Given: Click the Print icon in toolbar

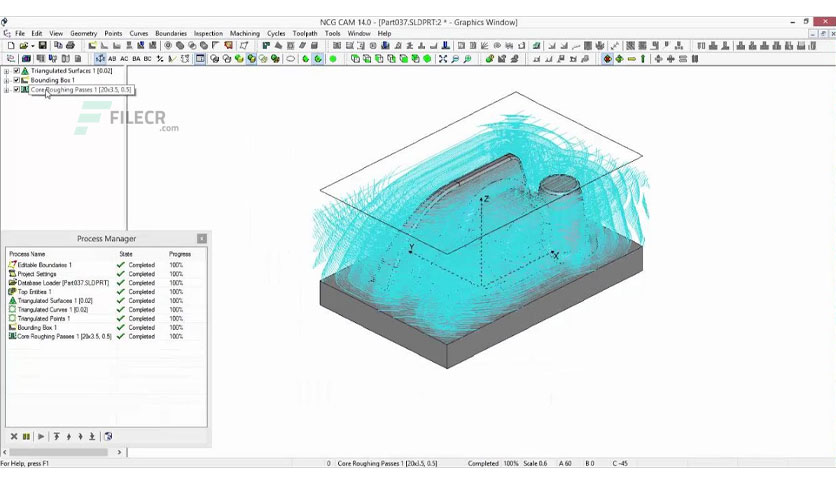Looking at the screenshot, I should 70,46.
